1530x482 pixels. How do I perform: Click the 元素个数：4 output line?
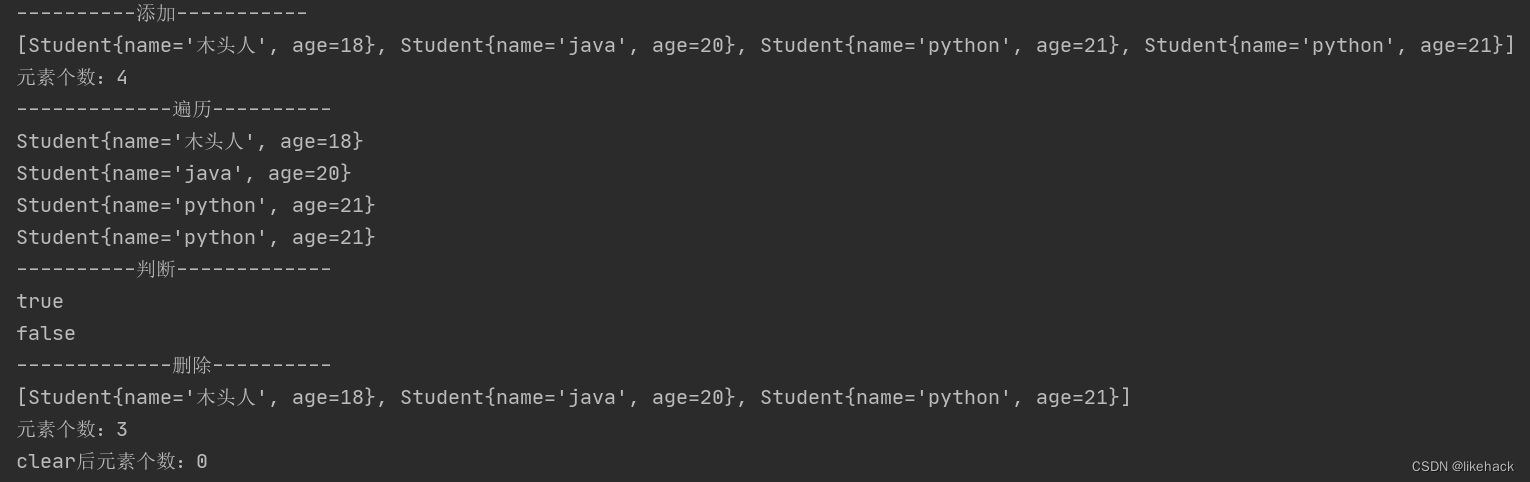[x=72, y=77]
